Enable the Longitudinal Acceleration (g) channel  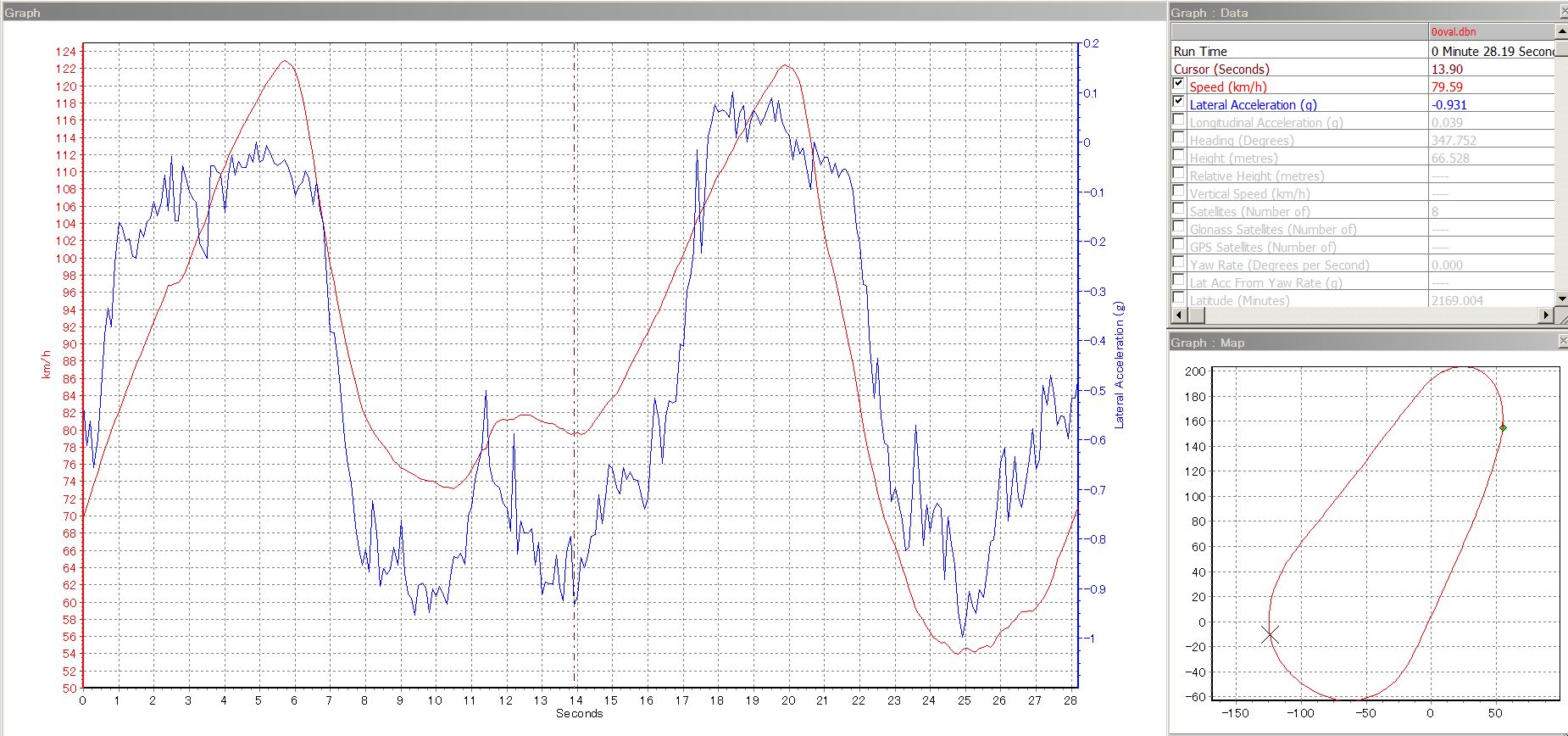pos(1178,120)
